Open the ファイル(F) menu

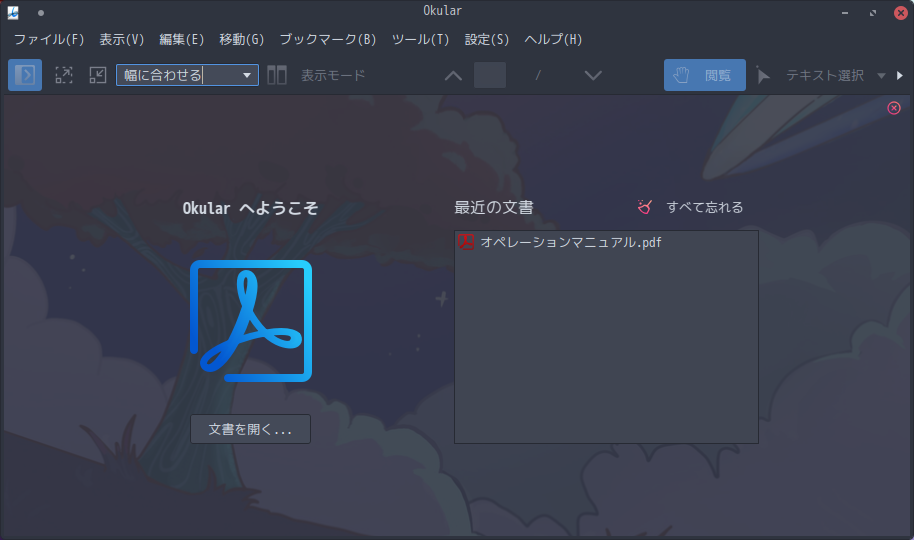point(49,39)
